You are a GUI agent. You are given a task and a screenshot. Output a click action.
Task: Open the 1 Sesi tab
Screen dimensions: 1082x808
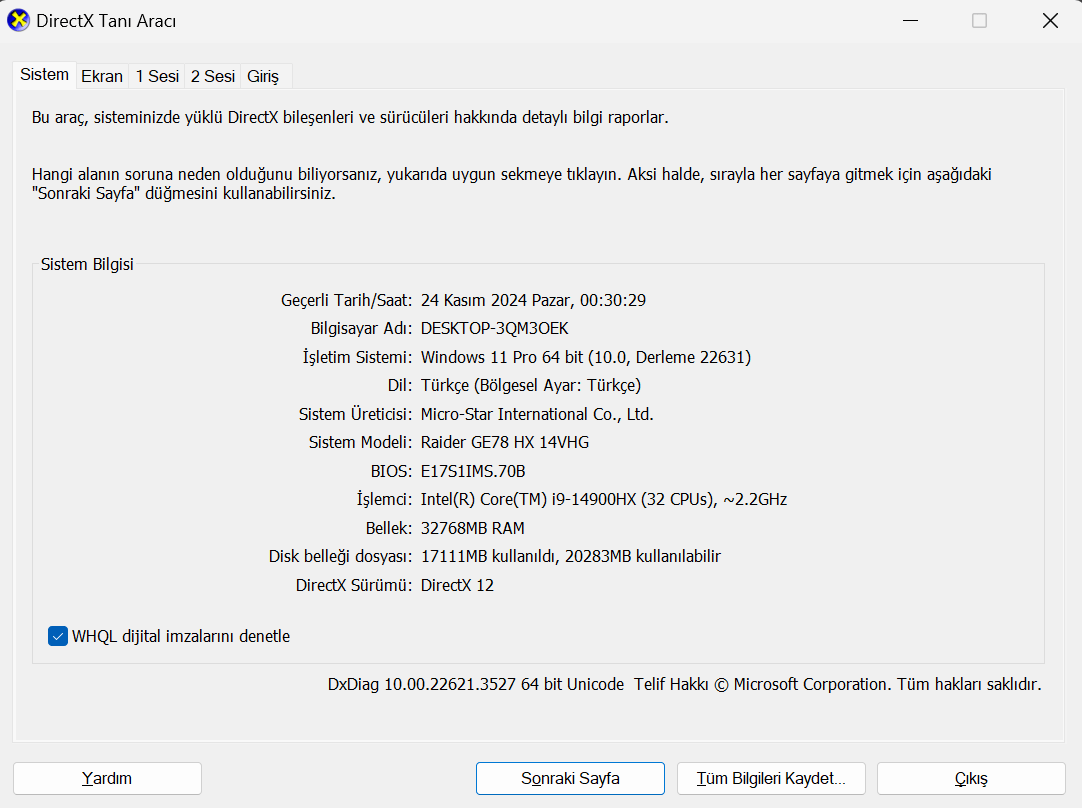[157, 76]
